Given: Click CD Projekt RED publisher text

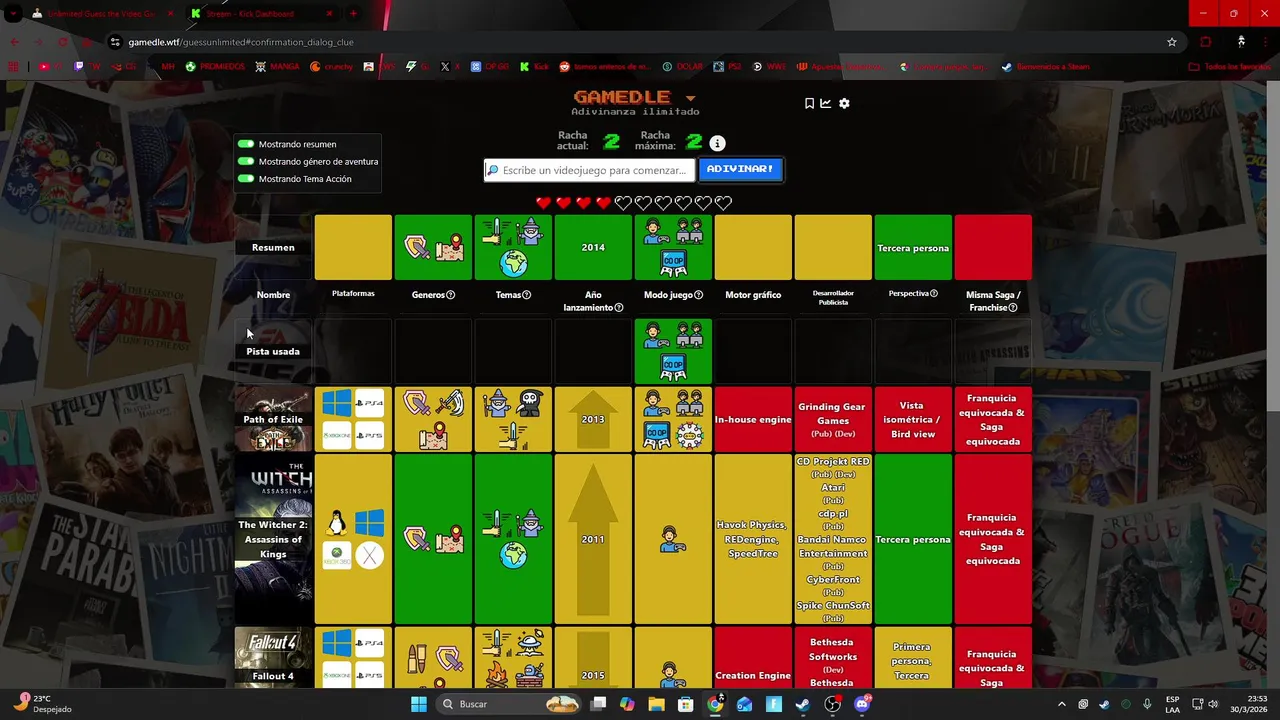Looking at the screenshot, I should click(x=833, y=461).
